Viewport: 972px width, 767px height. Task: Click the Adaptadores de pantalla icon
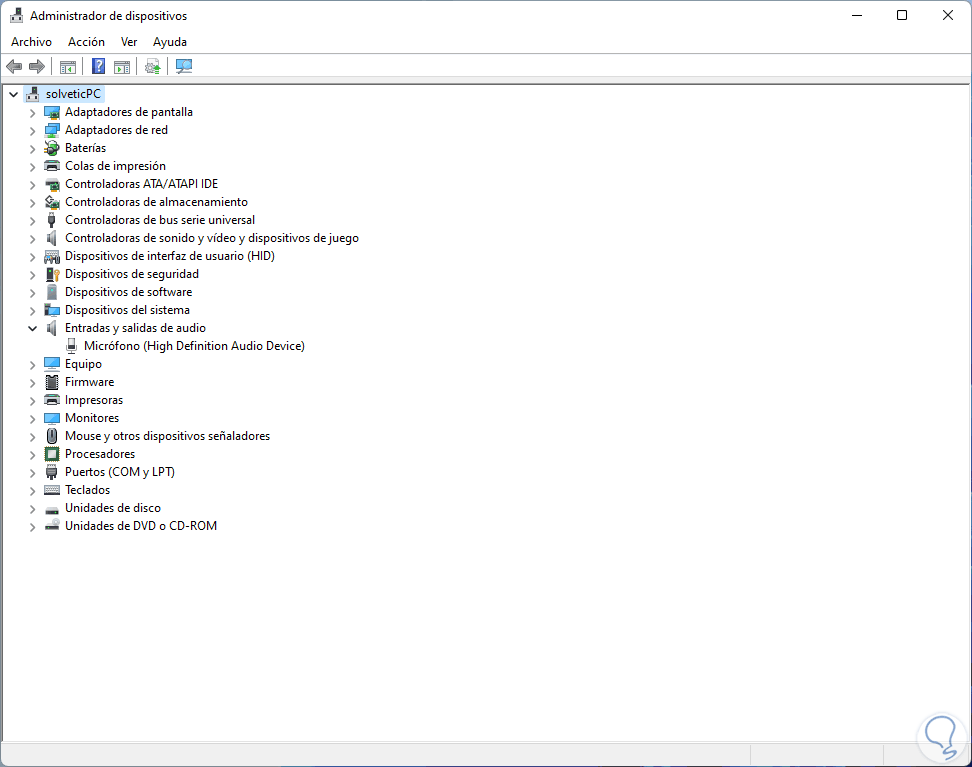pyautogui.click(x=52, y=112)
